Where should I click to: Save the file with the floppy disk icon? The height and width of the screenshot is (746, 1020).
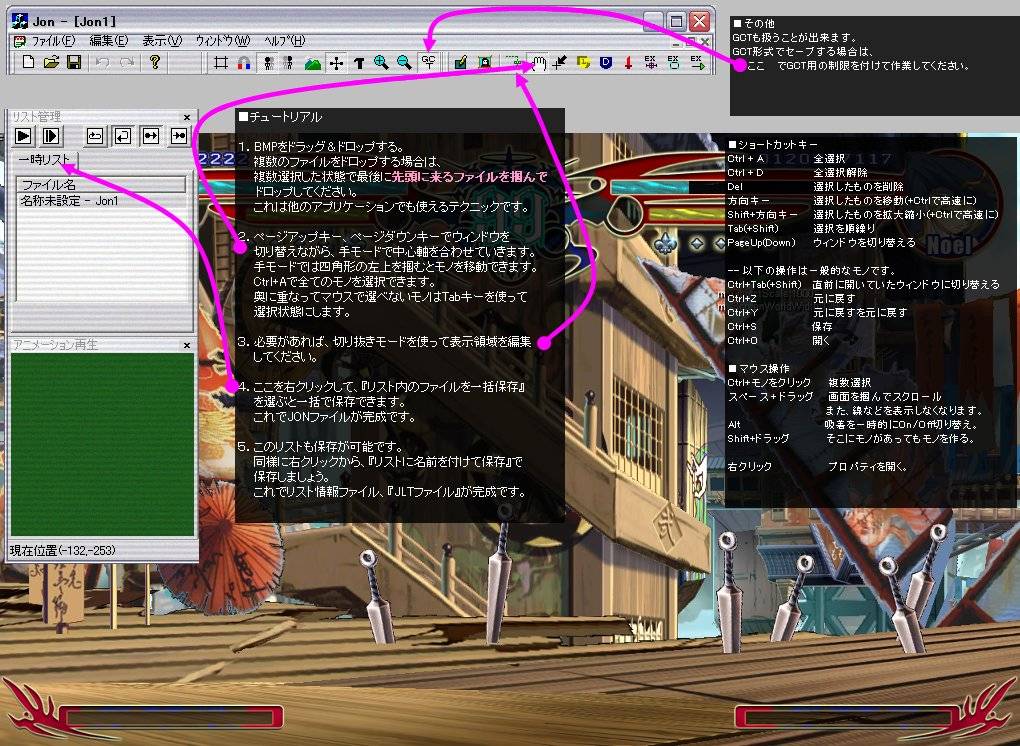coord(74,62)
